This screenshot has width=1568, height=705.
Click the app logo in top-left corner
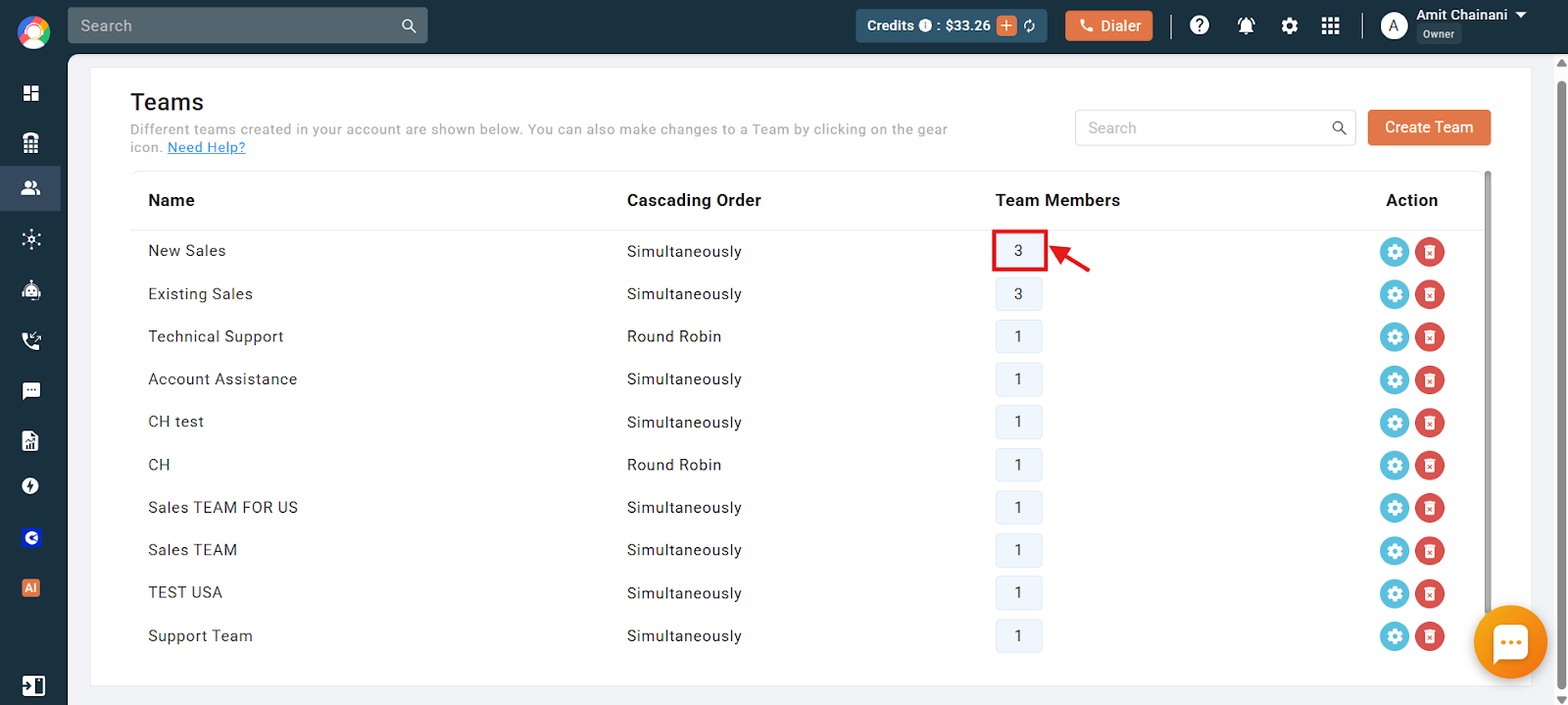[x=33, y=32]
